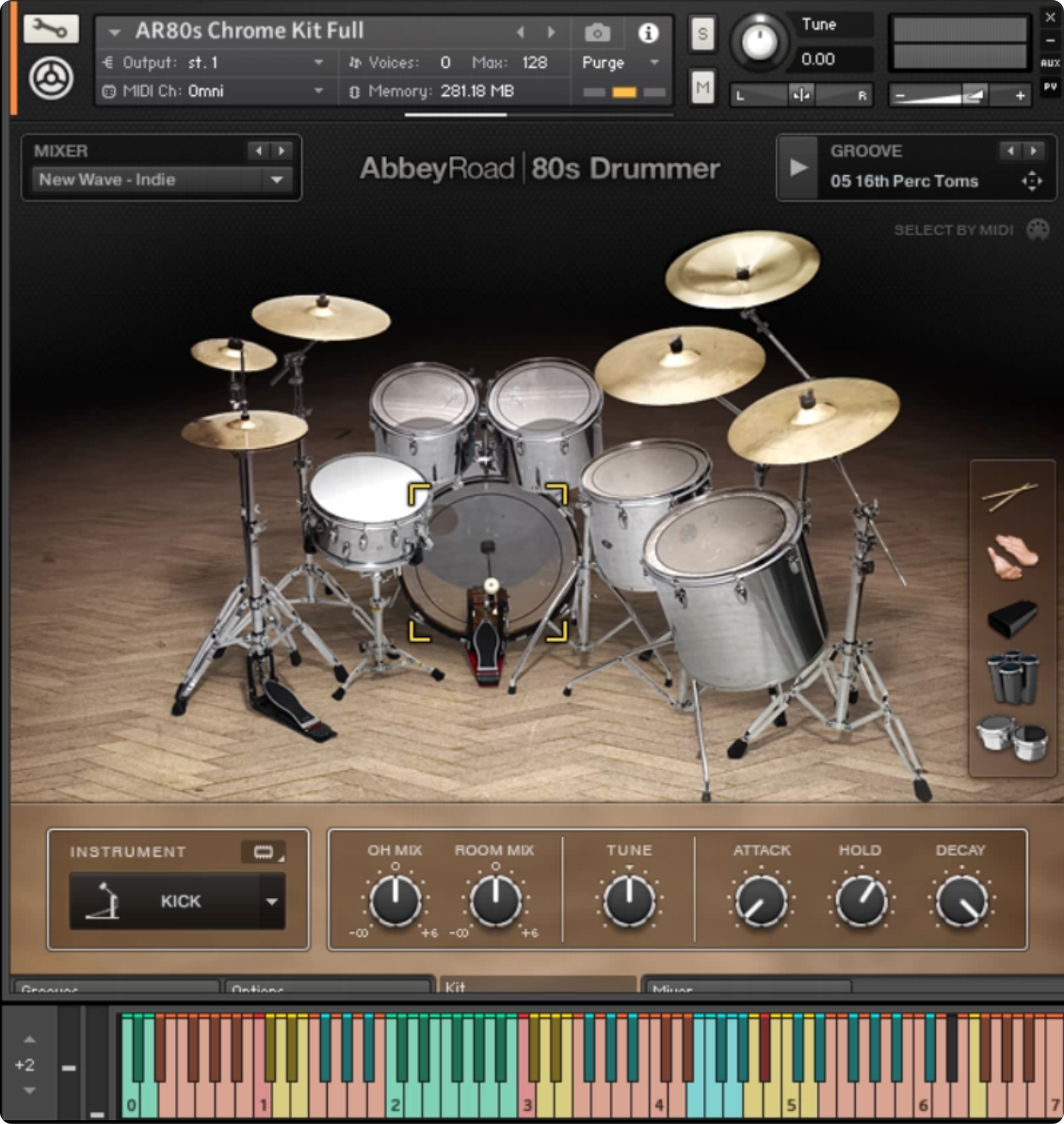Click the L-R pan slider
1064x1124 pixels.
(x=801, y=95)
